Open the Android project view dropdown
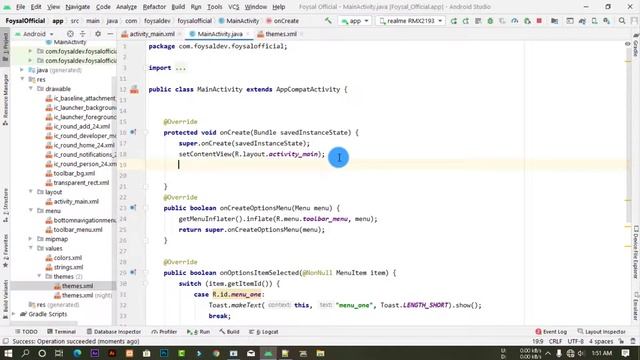640x360 pixels. click(34, 34)
